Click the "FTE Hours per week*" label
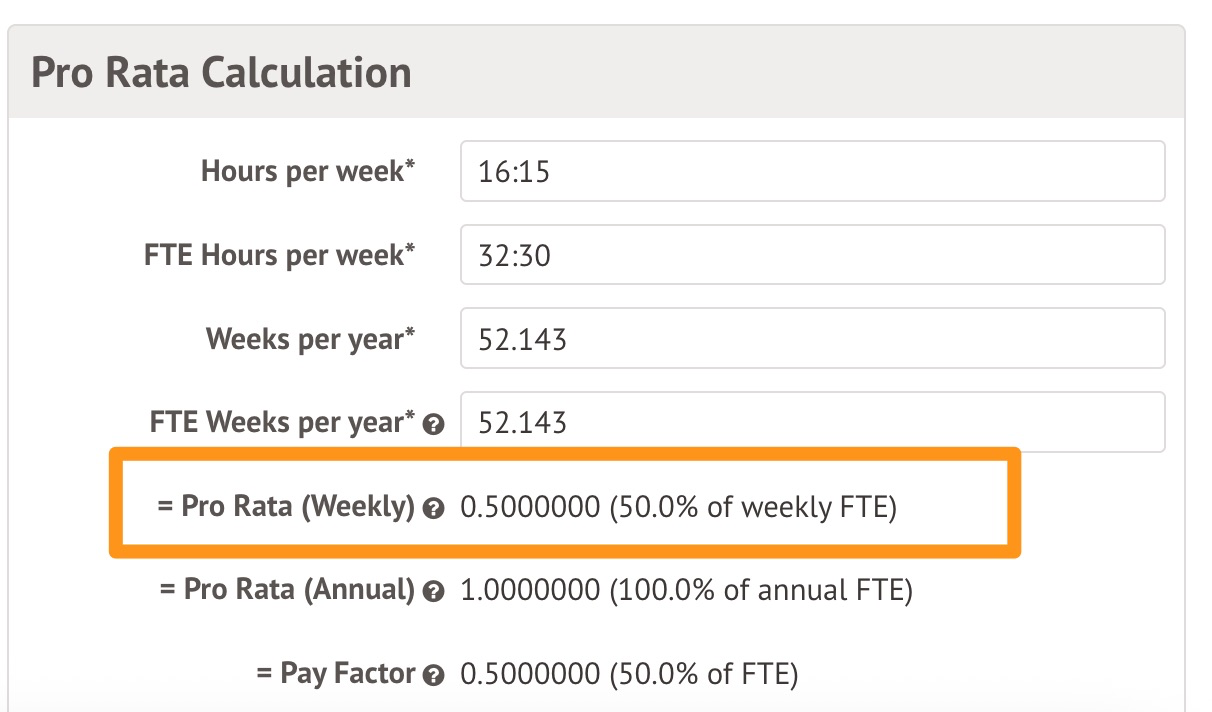Screen dimensions: 1212x712 [279, 255]
